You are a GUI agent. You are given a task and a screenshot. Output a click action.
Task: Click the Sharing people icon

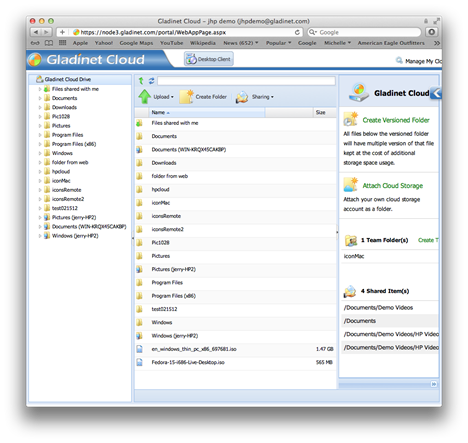(242, 97)
